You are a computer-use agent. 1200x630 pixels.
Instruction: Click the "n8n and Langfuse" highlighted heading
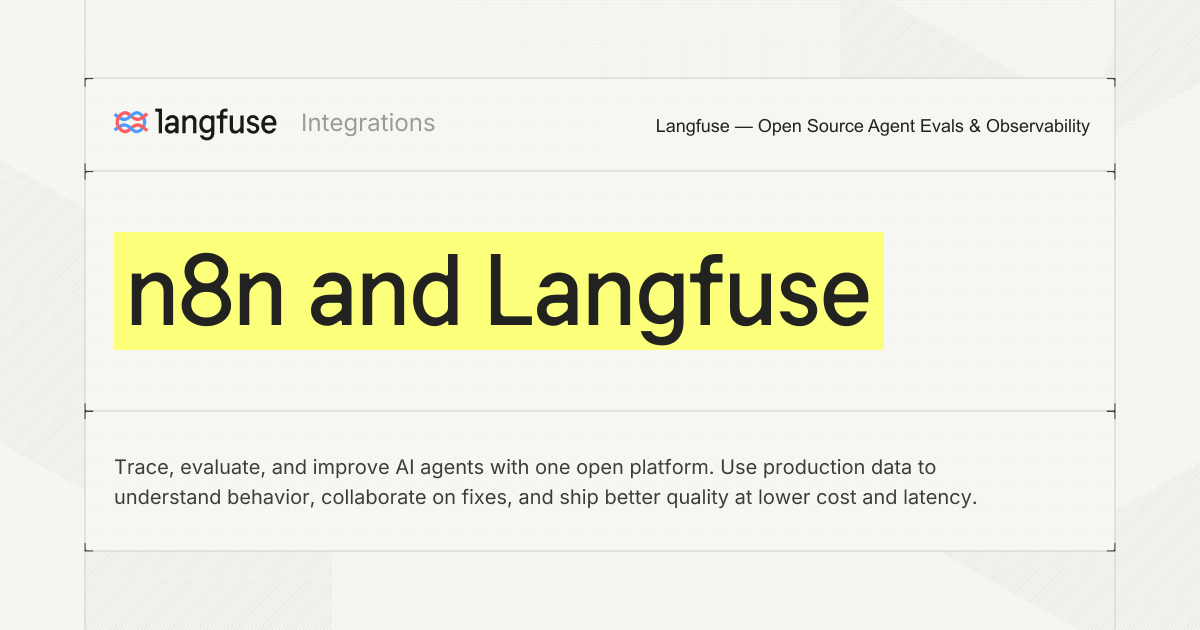[499, 291]
